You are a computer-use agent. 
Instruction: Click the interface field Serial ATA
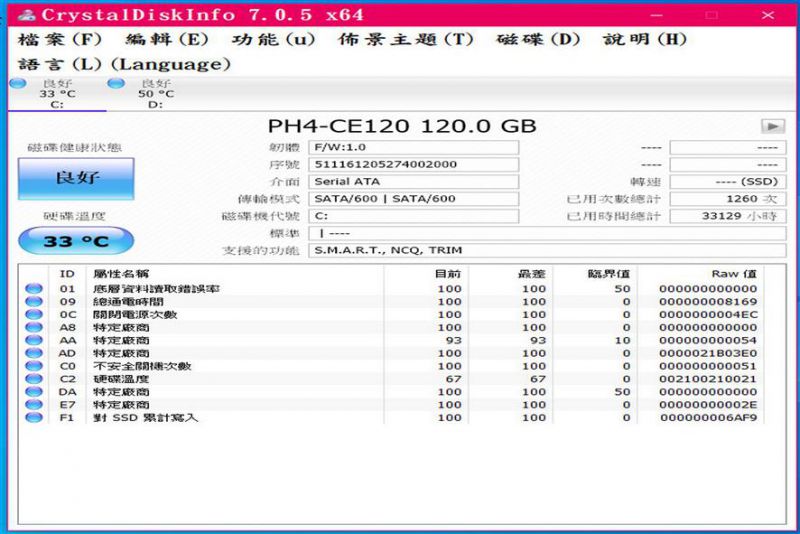point(414,182)
